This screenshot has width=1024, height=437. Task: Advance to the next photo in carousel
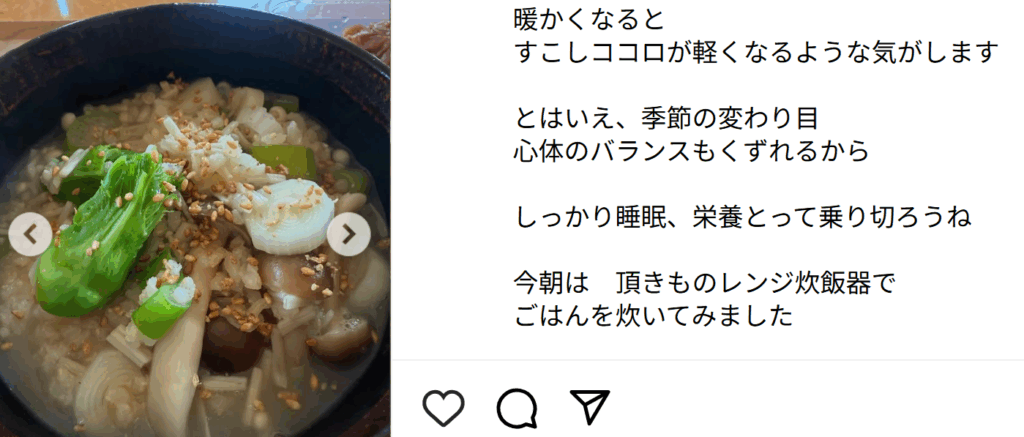tap(349, 233)
